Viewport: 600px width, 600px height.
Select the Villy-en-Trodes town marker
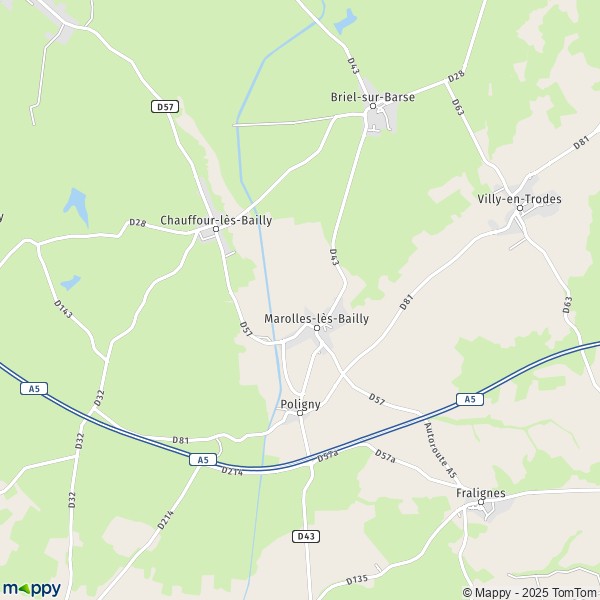pos(520,208)
